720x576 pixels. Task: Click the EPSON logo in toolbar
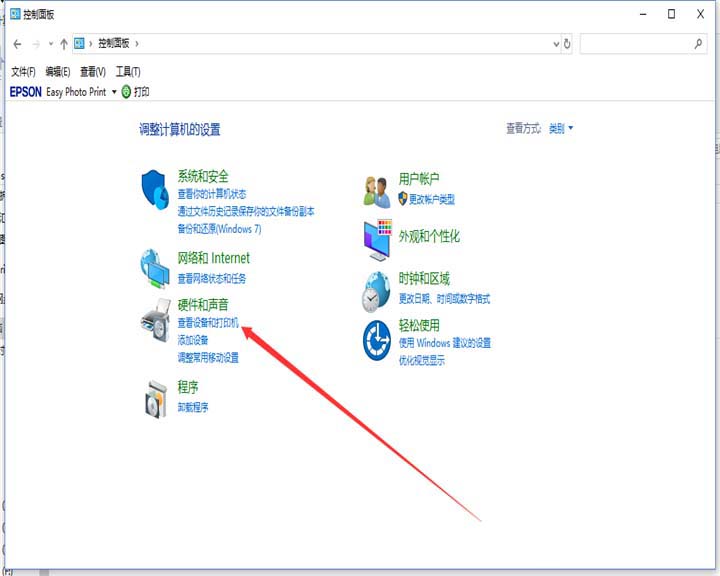tap(26, 92)
